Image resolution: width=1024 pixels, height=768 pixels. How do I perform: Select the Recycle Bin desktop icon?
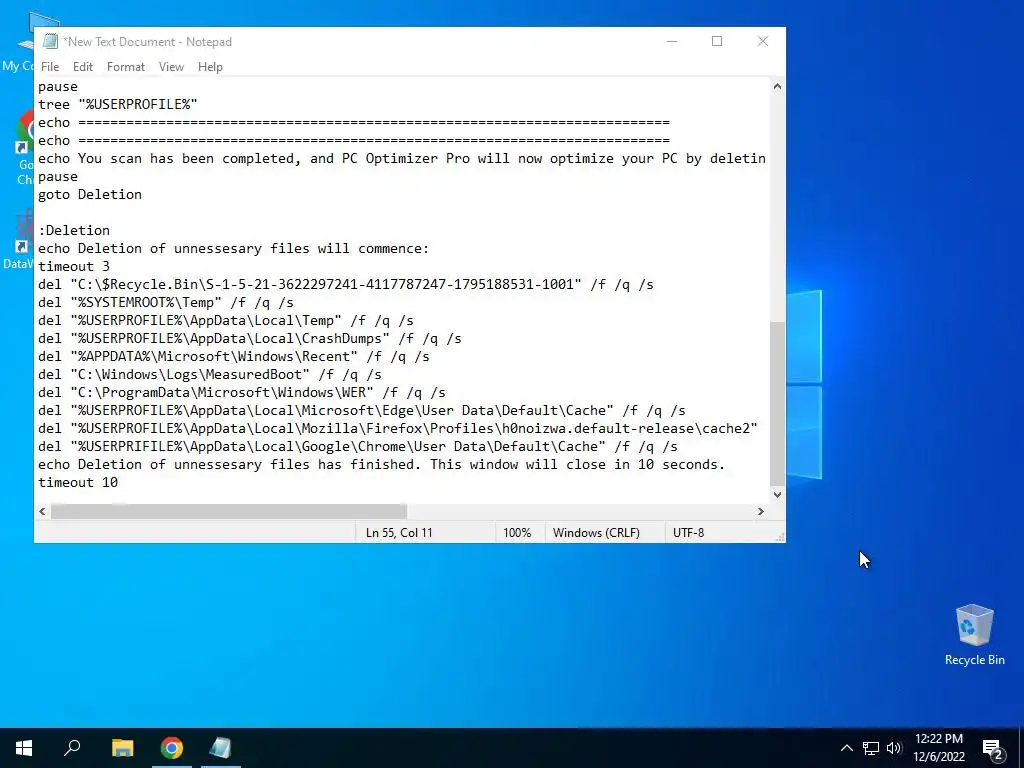974,635
